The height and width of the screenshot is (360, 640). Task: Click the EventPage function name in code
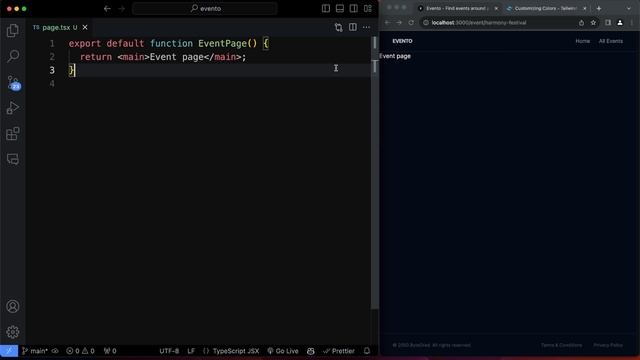(222, 43)
